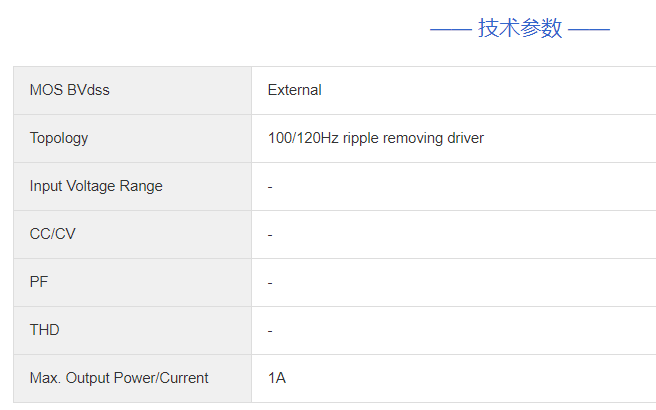The image size is (656, 410).
Task: Click the word MOS in first row
Action: click(46, 90)
